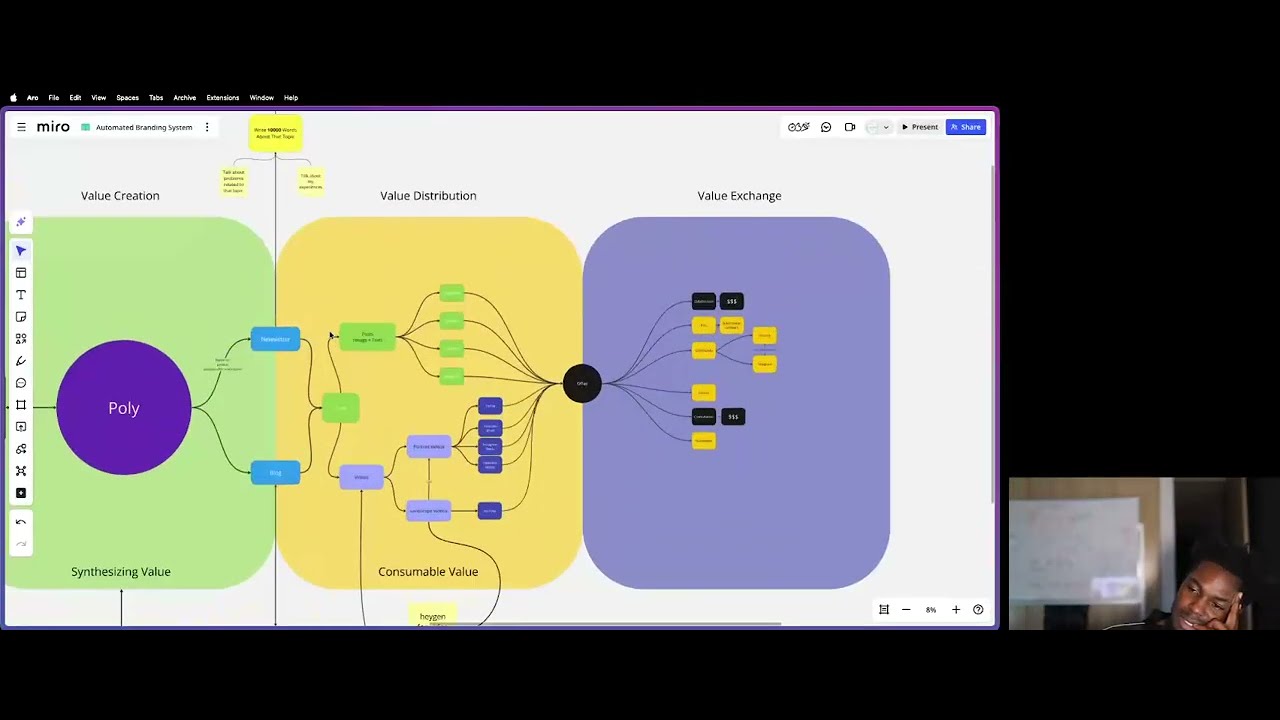This screenshot has height=720, width=1280.
Task: Select the Mind map tool
Action: point(21,471)
